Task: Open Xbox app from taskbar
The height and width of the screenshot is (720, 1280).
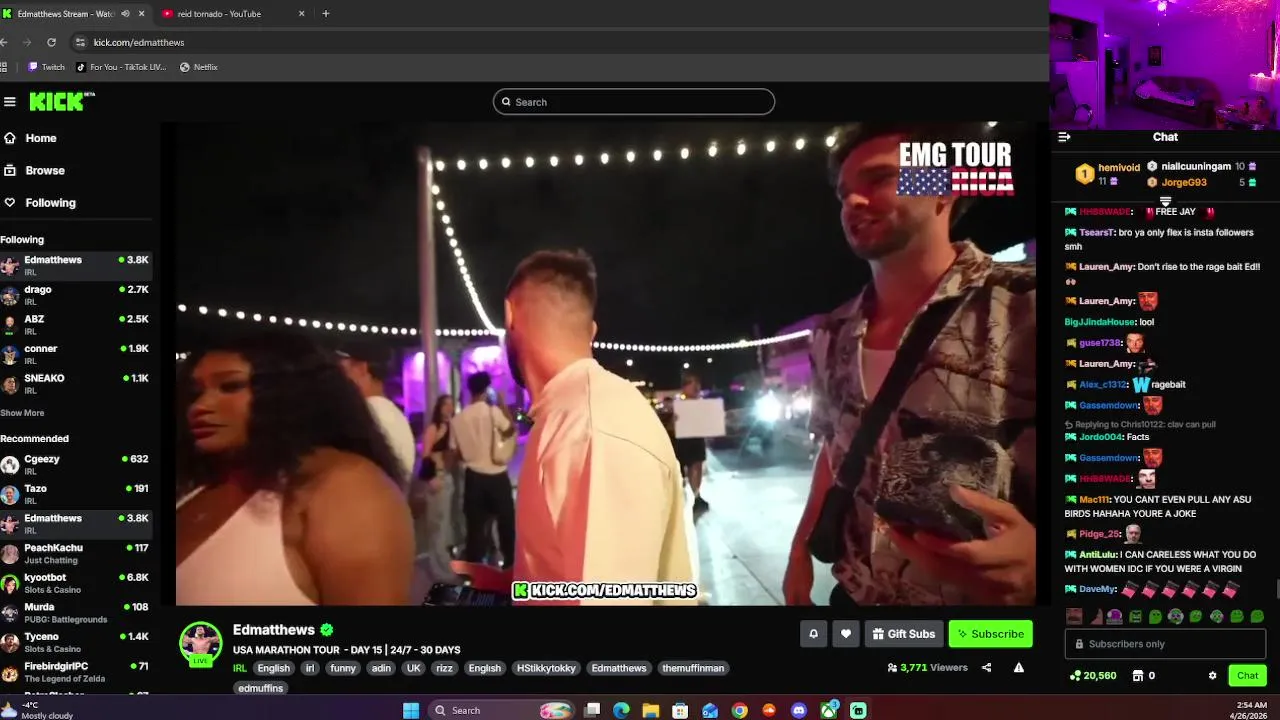Action: coord(829,710)
